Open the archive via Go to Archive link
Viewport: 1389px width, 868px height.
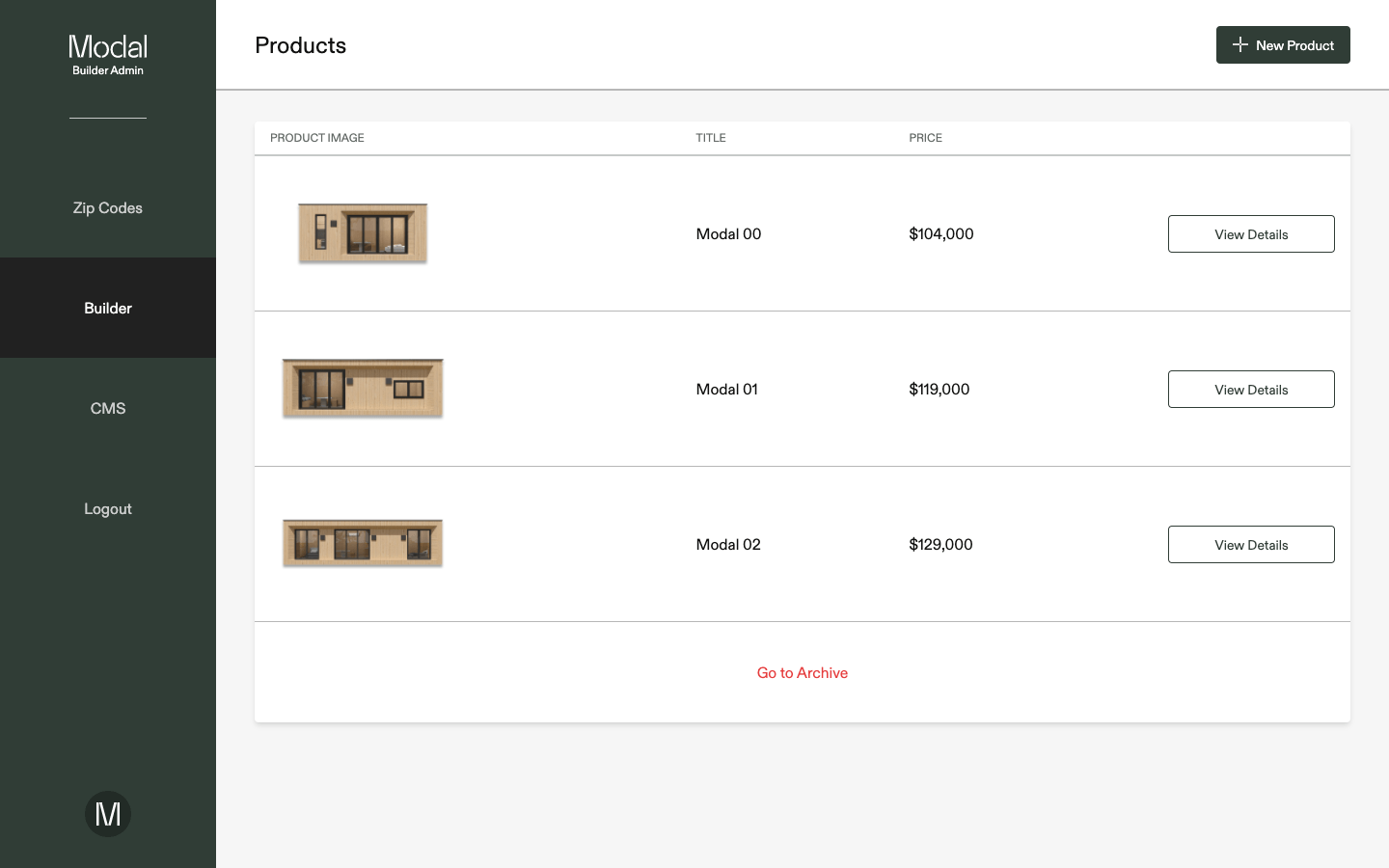pyautogui.click(x=803, y=672)
